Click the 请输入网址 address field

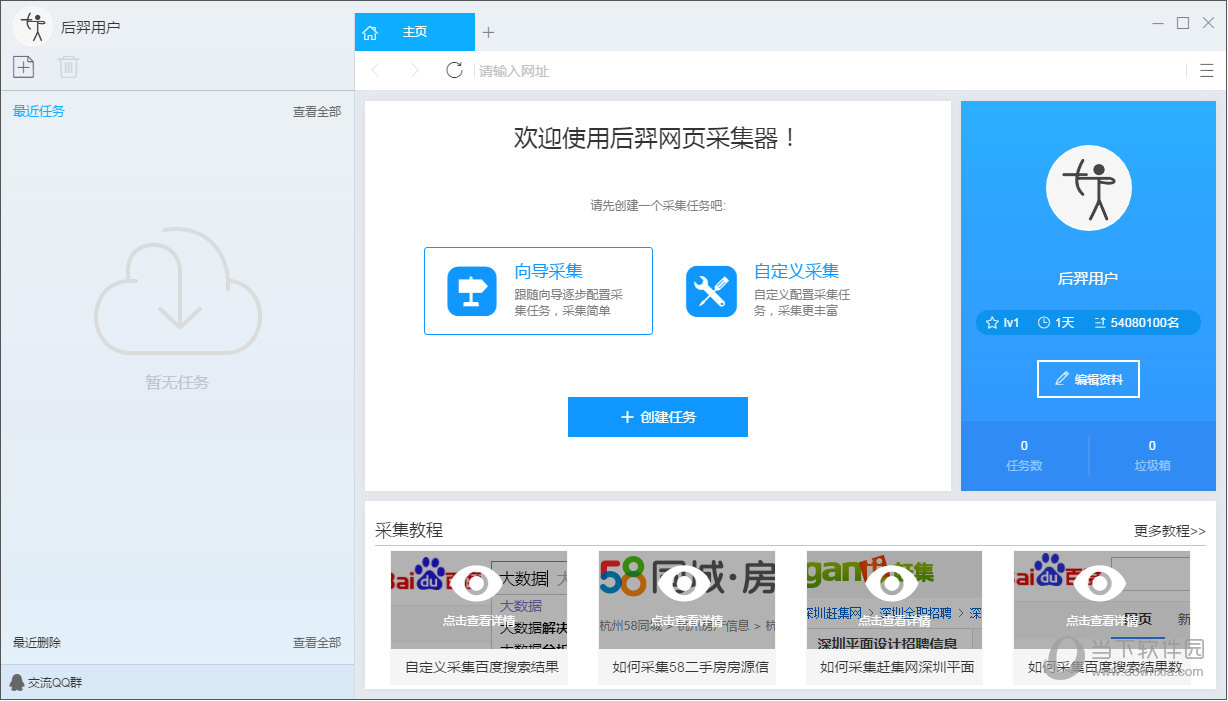click(830, 71)
